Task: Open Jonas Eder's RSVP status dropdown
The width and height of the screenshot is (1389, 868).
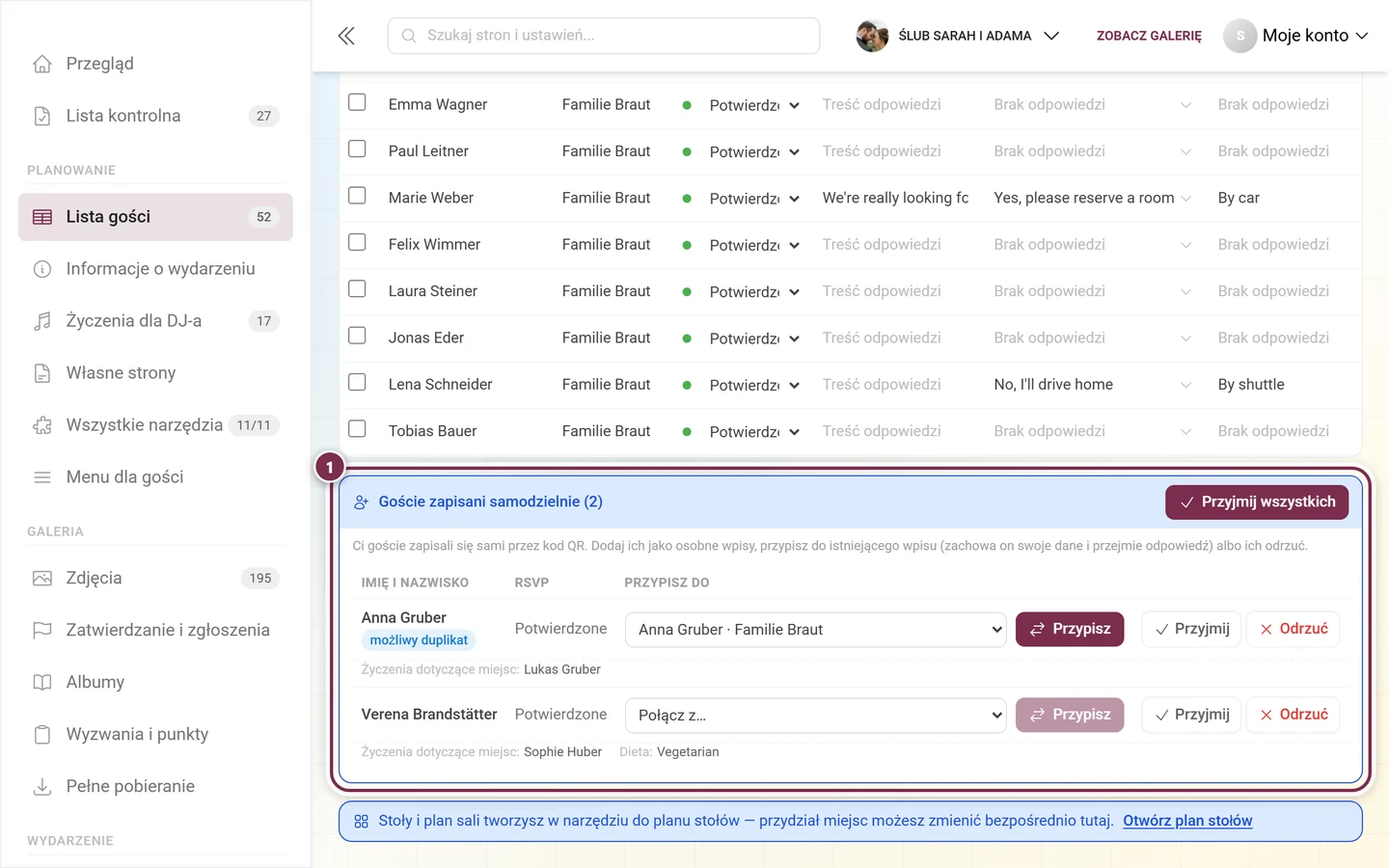Action: 754,339
